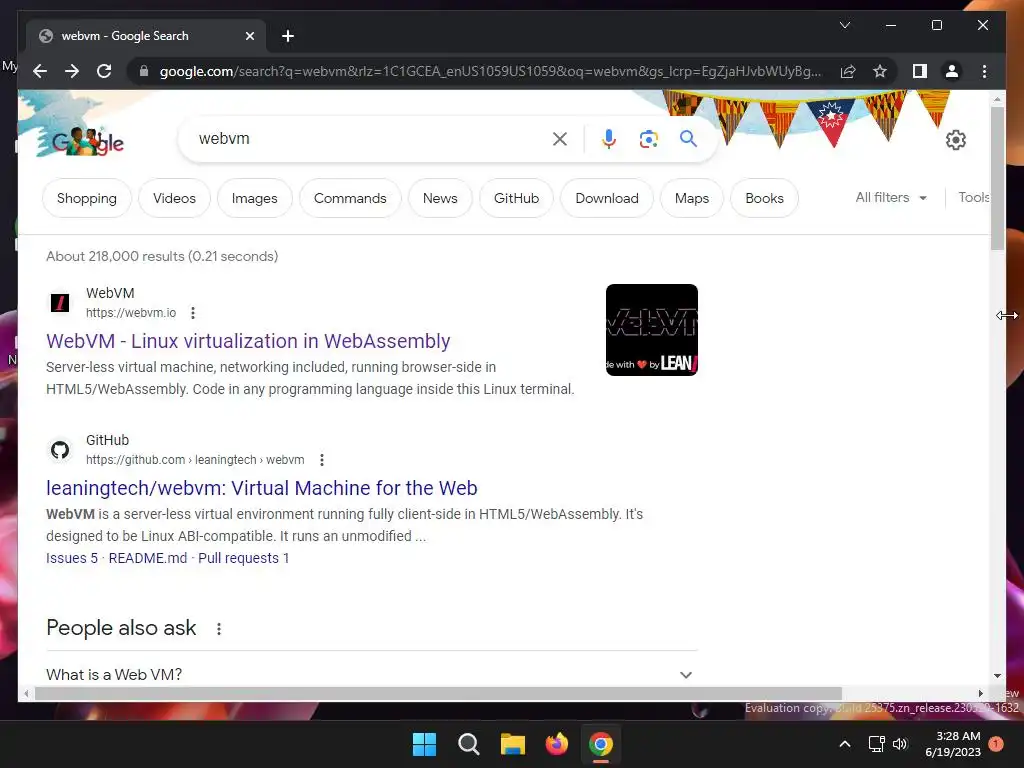1024x768 pixels.
Task: Click the WebVM result thumbnail image
Action: pyautogui.click(x=652, y=330)
